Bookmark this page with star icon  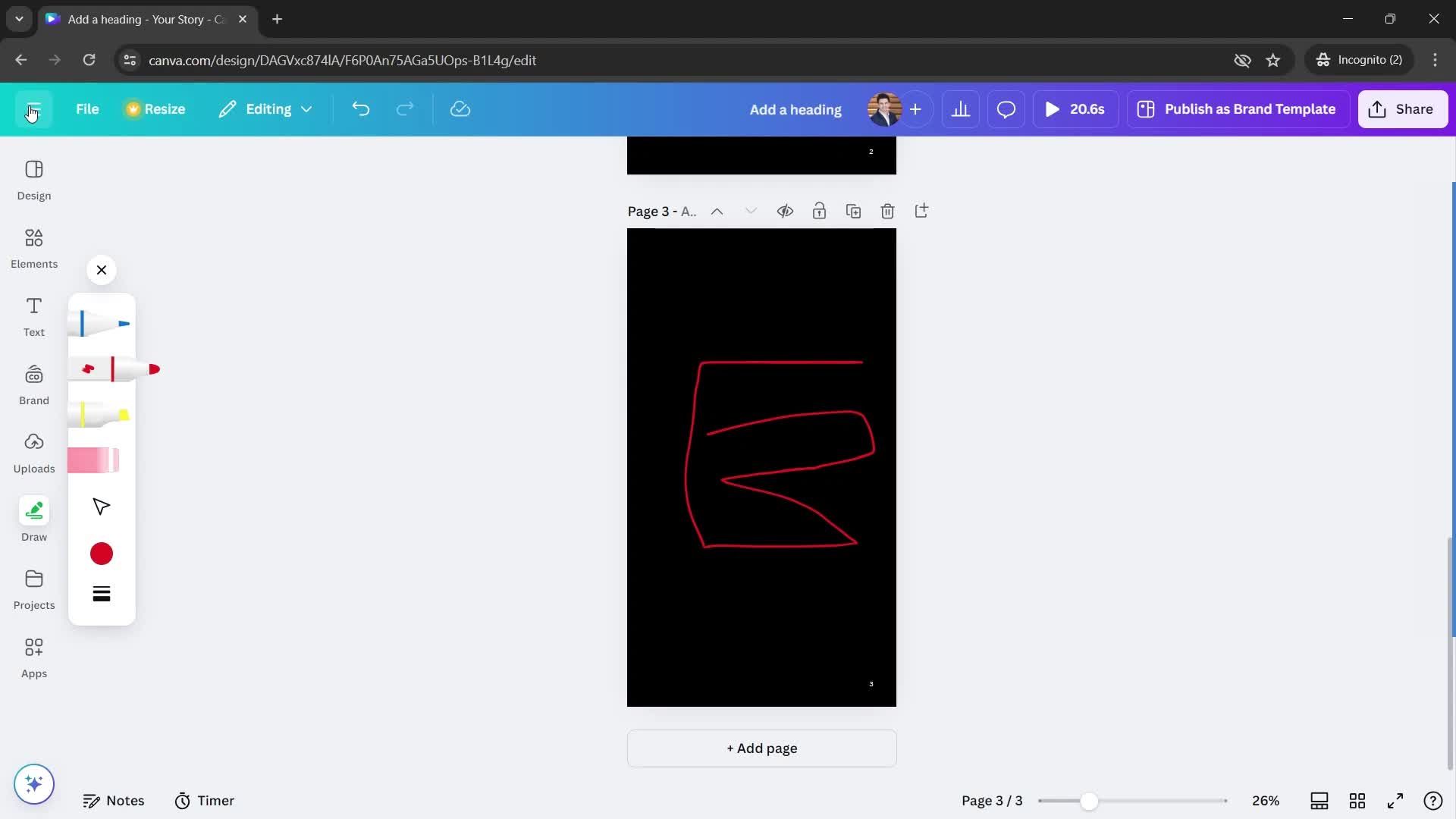click(1273, 60)
